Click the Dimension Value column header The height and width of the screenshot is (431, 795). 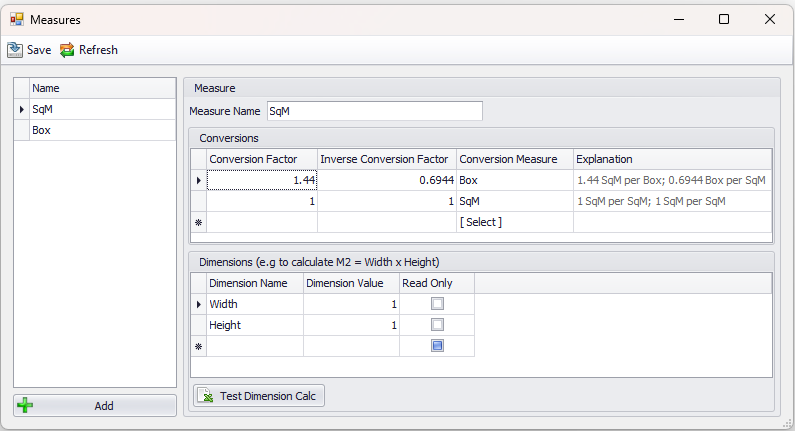351,283
